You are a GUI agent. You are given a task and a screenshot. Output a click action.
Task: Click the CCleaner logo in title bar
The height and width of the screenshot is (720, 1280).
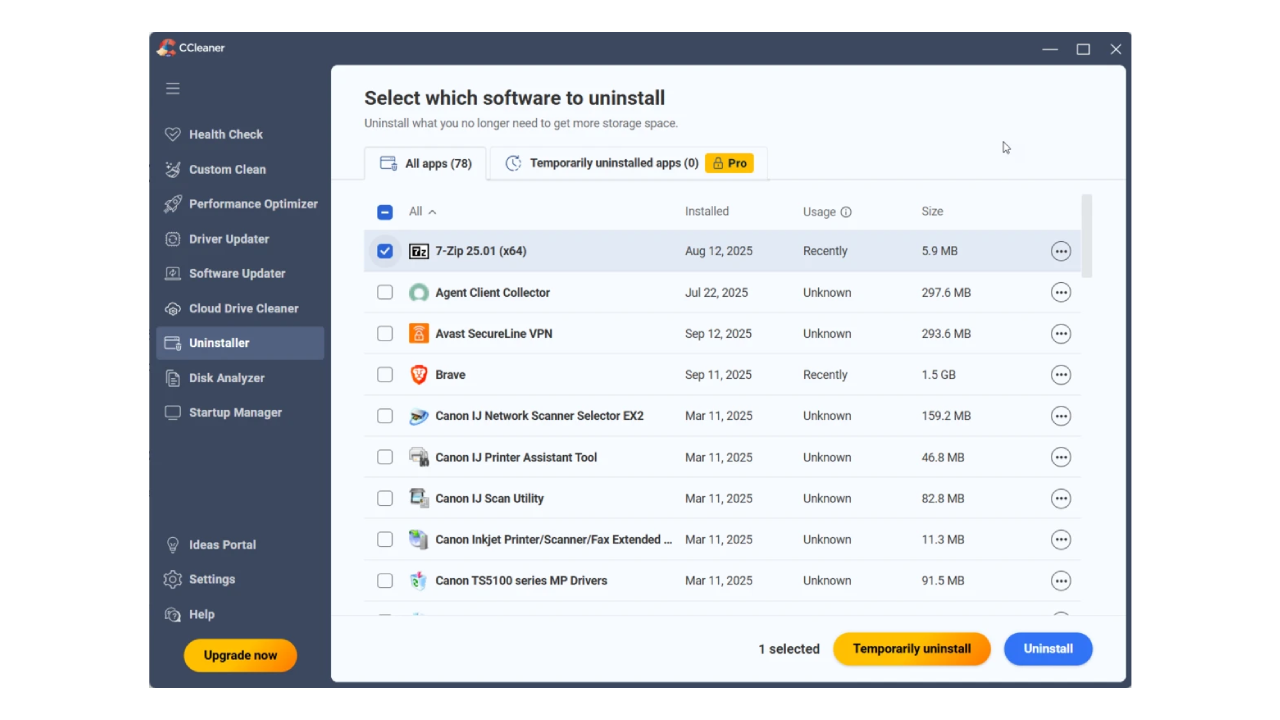pos(166,48)
